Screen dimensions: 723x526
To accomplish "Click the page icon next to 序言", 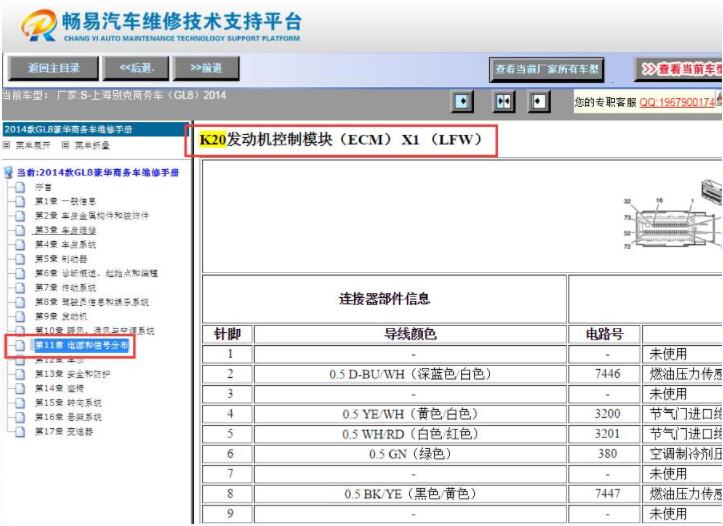I will point(20,187).
